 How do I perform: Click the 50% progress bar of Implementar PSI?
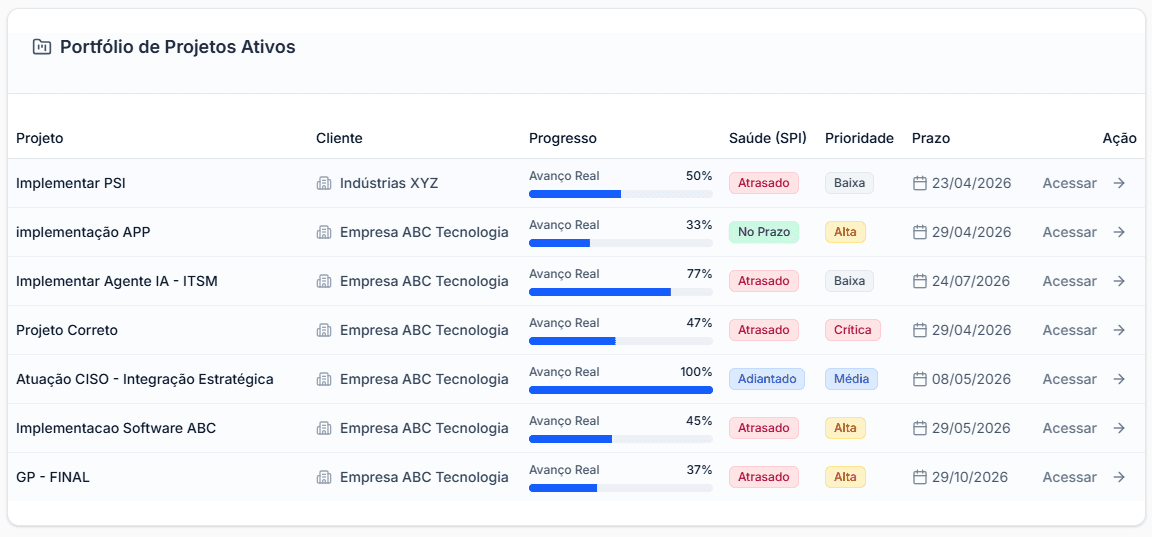point(621,194)
